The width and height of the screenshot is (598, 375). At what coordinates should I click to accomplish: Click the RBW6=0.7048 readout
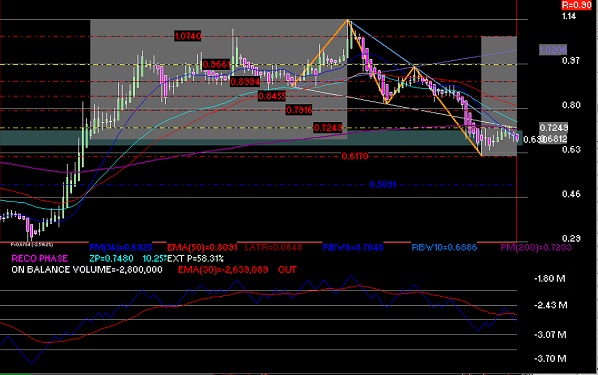(x=353, y=248)
